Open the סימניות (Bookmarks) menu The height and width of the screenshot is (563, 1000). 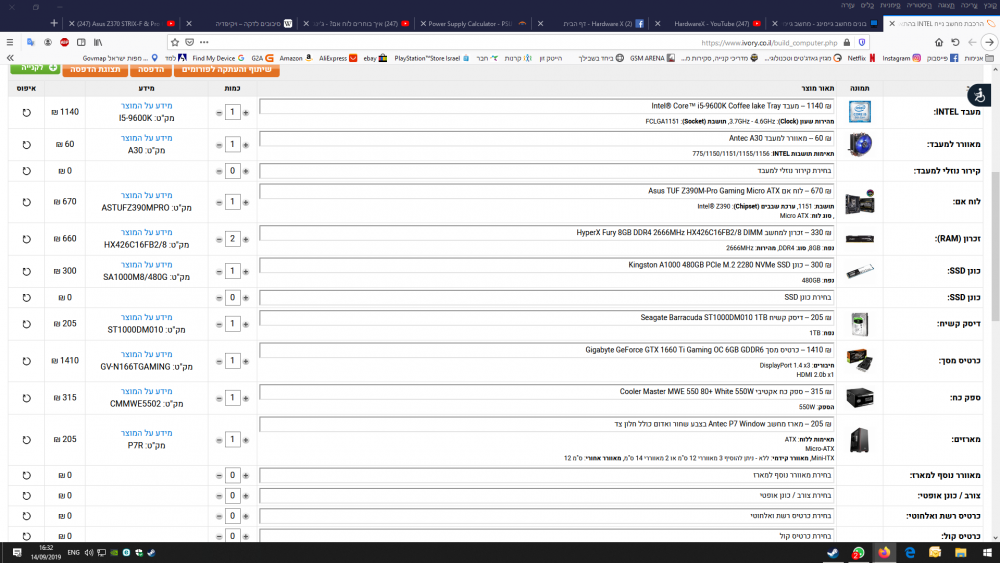tap(890, 5)
